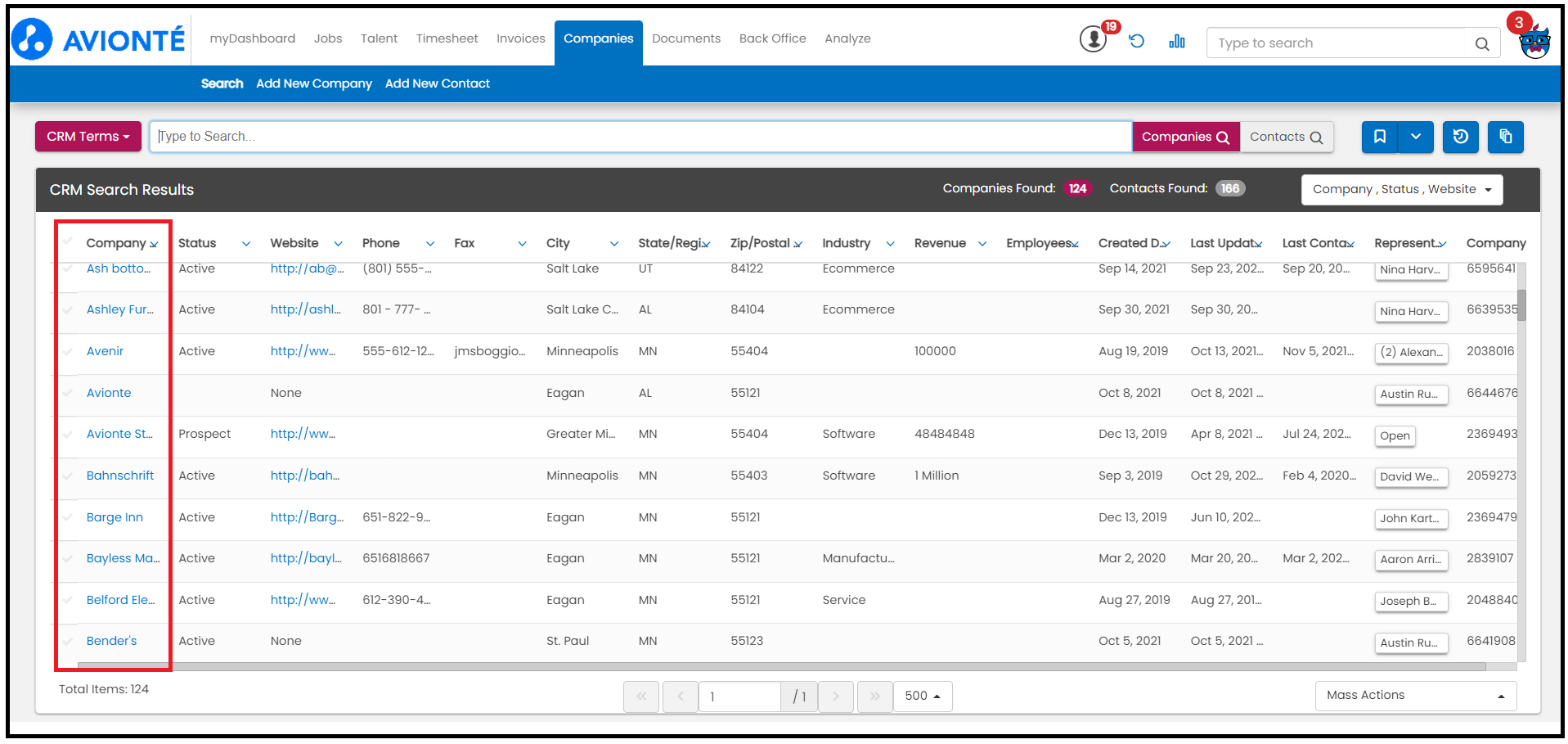Click the Contacts search button

point(1287,137)
